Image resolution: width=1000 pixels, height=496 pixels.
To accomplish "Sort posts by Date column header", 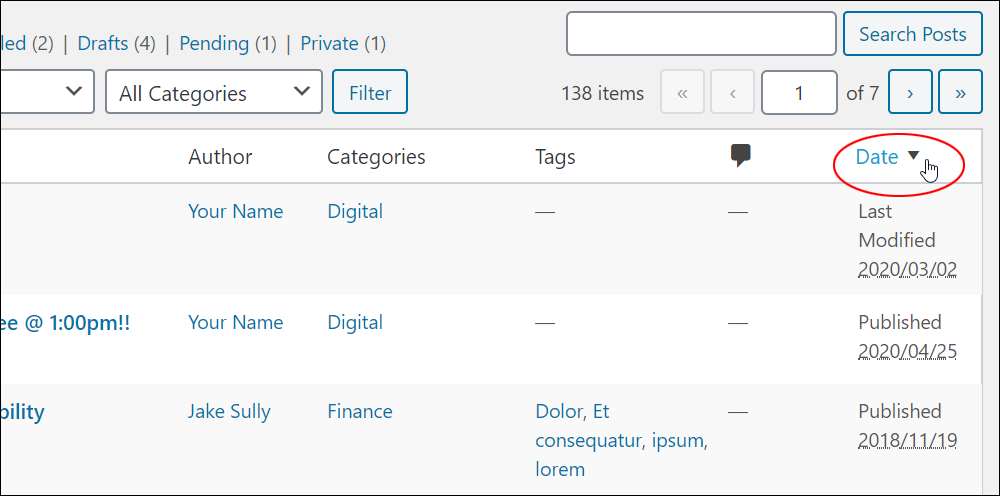I will [877, 156].
